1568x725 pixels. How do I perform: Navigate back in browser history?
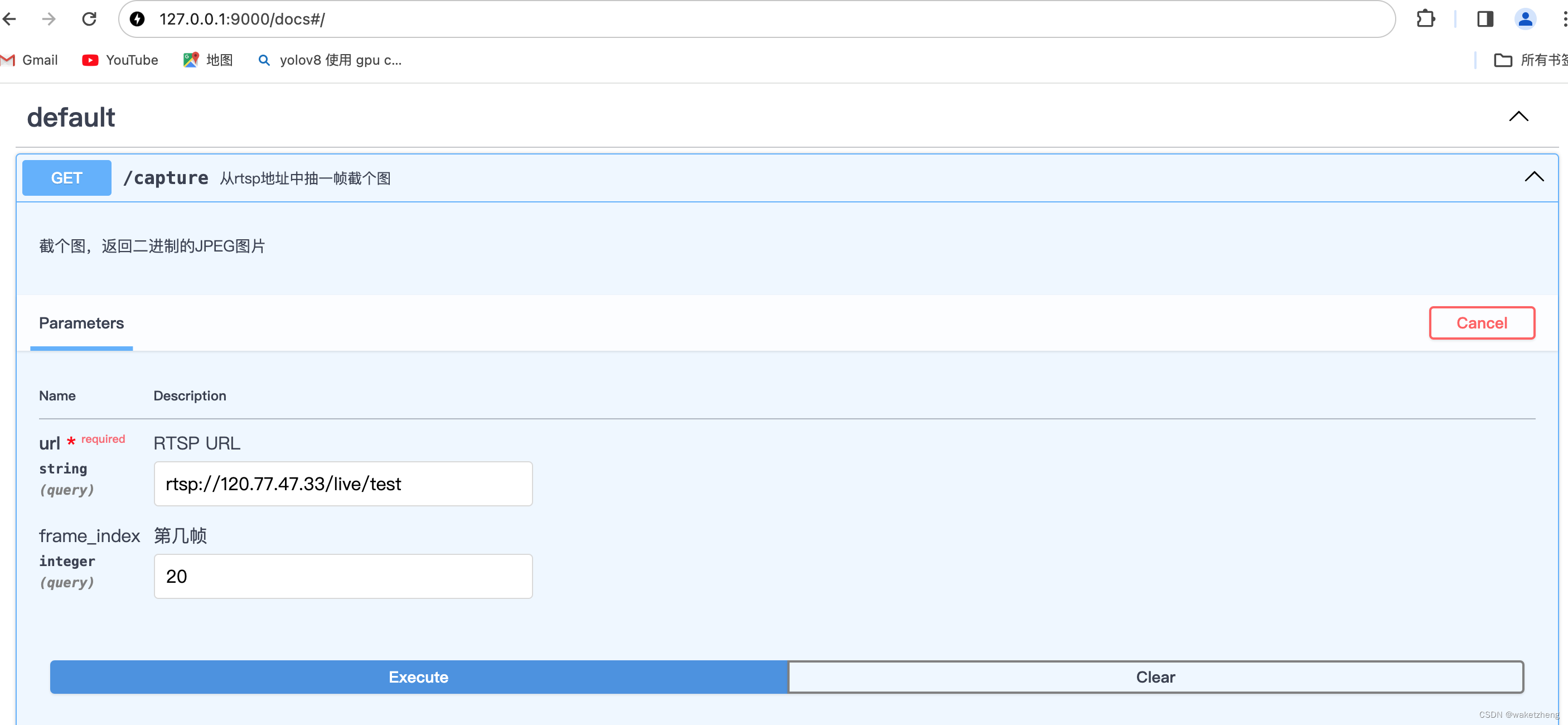point(9,19)
